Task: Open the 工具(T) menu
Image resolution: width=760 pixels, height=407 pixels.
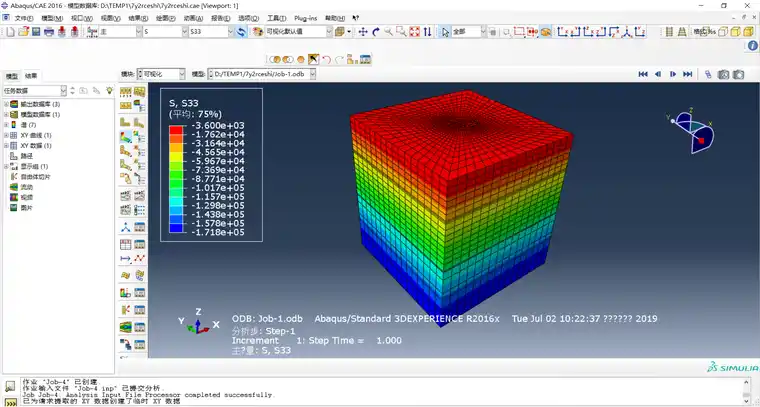Action: (277, 18)
